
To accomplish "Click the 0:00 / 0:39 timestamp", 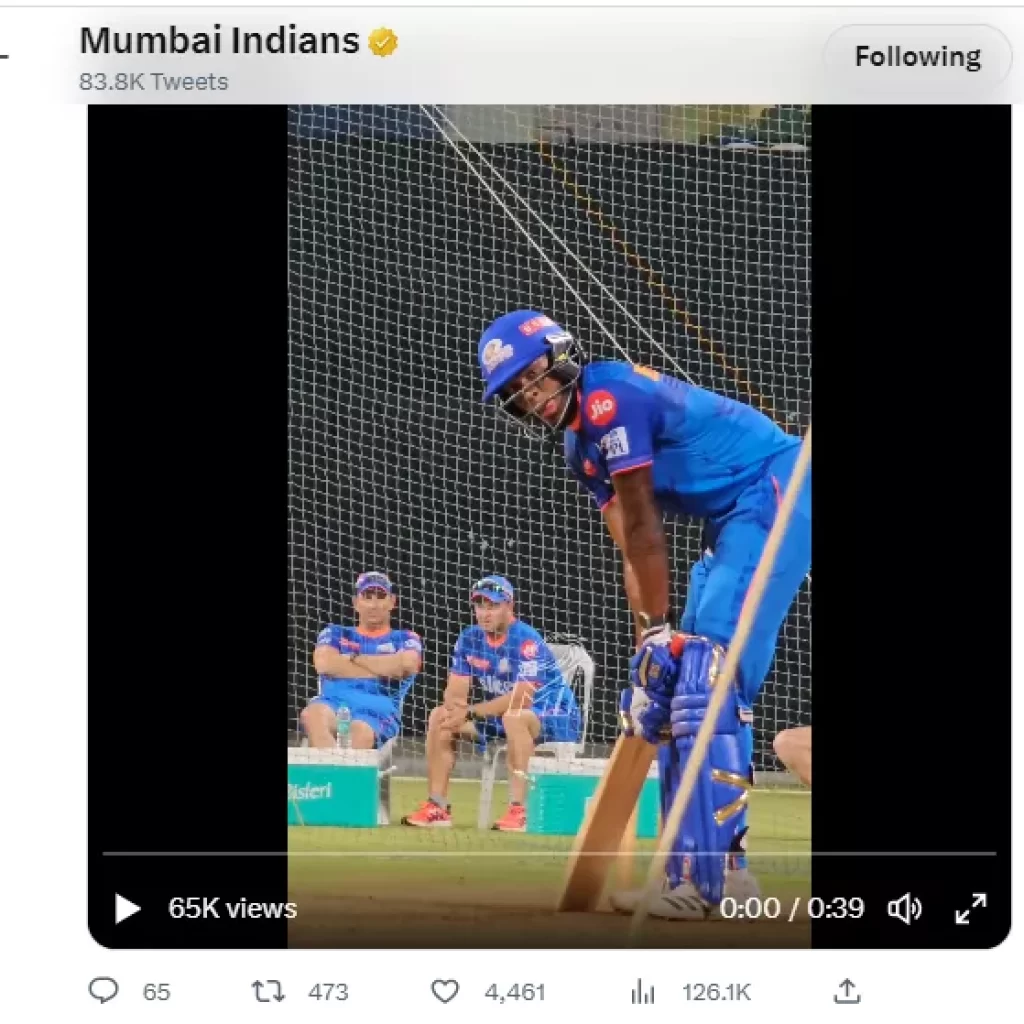I will 791,908.
